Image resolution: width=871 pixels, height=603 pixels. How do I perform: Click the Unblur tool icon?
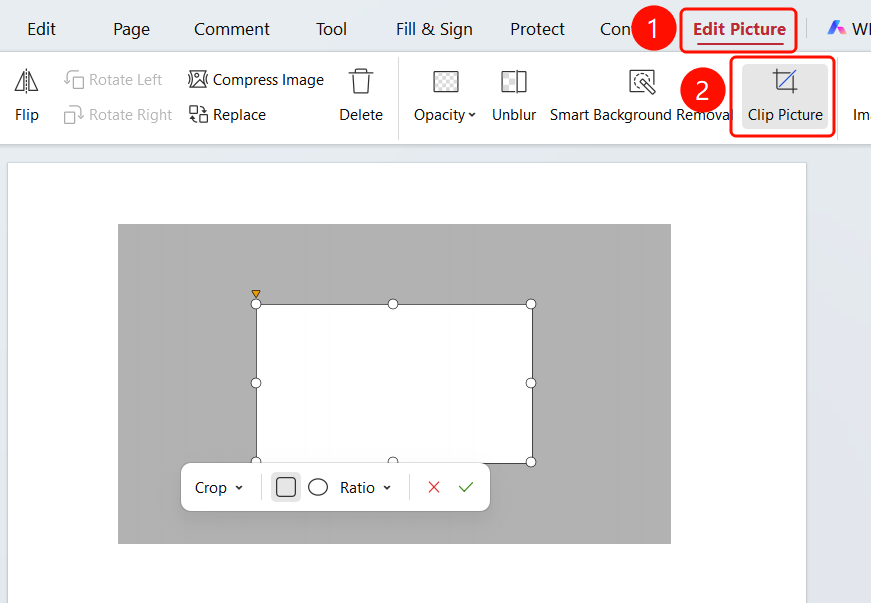pyautogui.click(x=514, y=82)
